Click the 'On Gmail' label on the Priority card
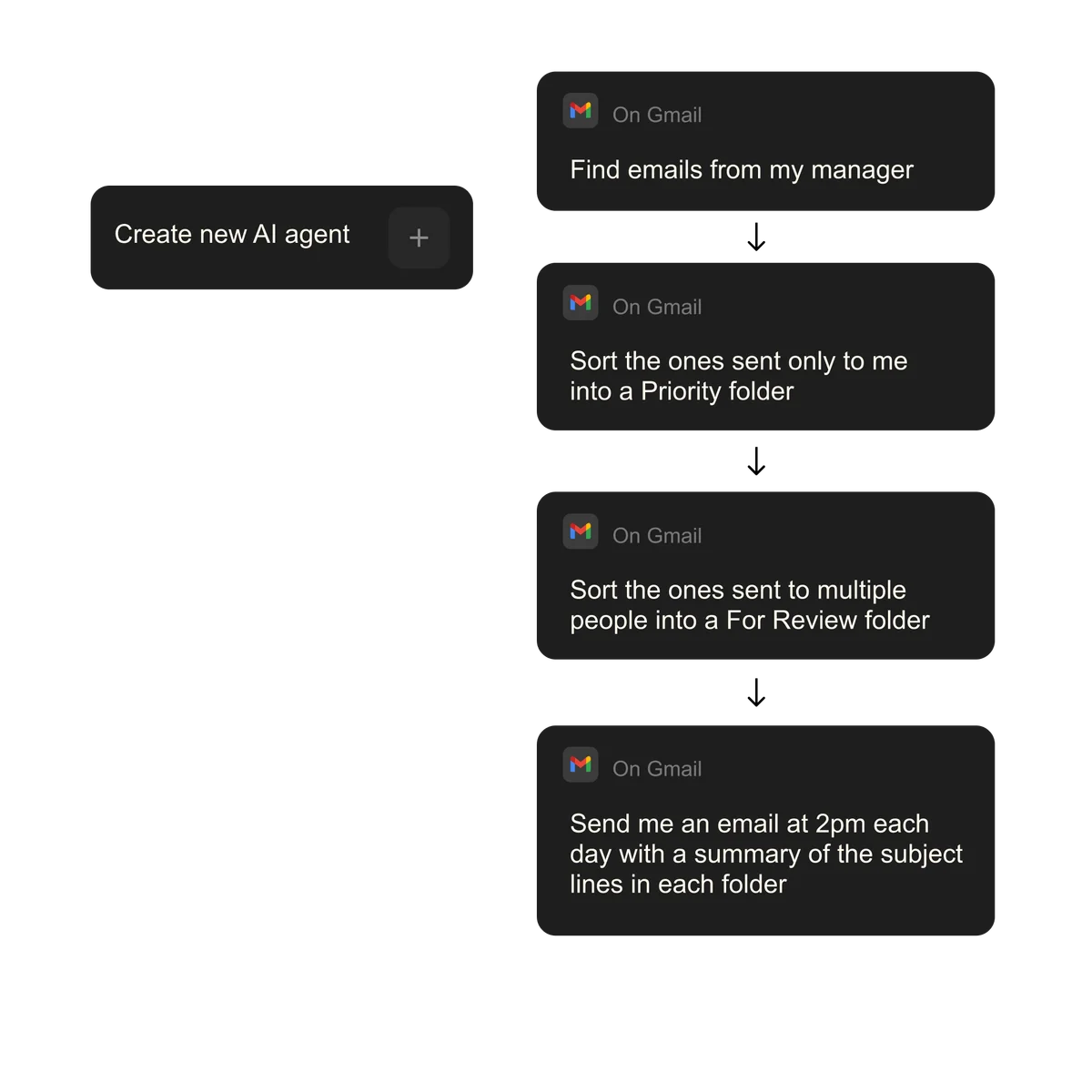 pyautogui.click(x=657, y=307)
